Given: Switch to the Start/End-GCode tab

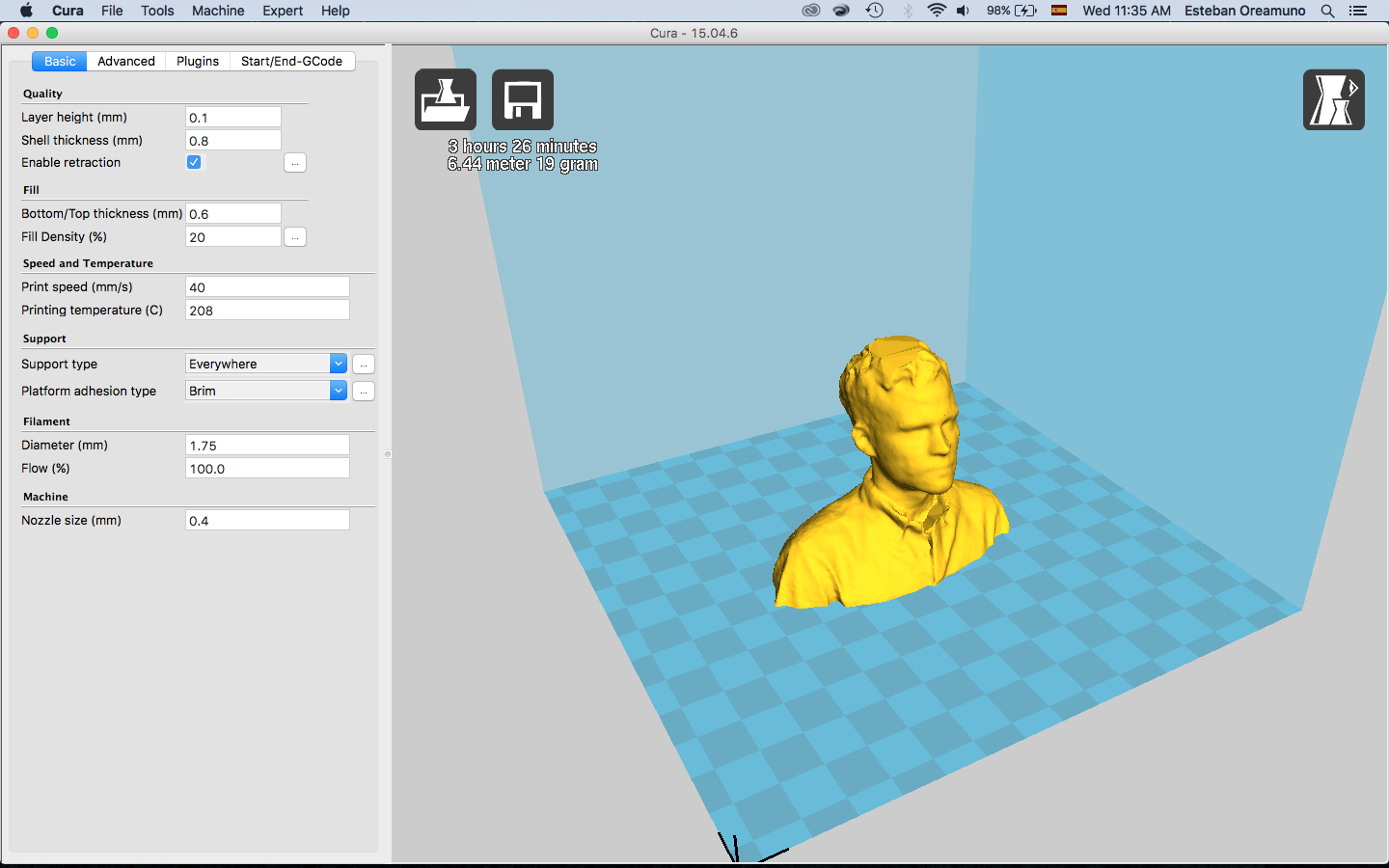Looking at the screenshot, I should coord(292,61).
